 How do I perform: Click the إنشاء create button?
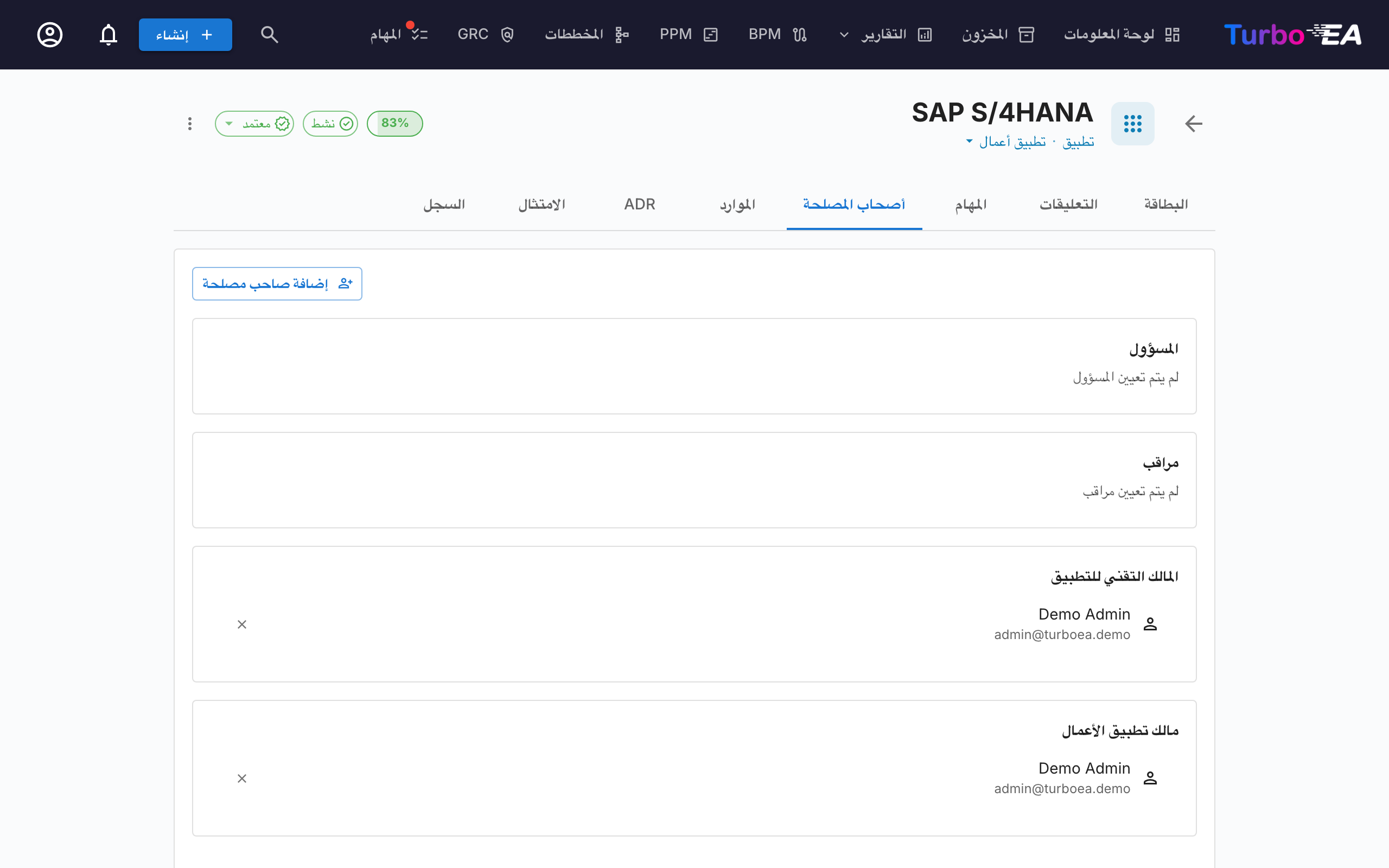coord(186,34)
